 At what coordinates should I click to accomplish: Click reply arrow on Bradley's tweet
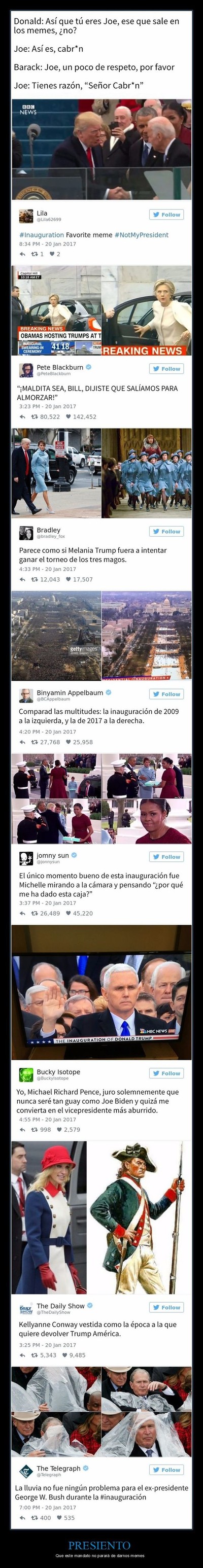point(22,579)
